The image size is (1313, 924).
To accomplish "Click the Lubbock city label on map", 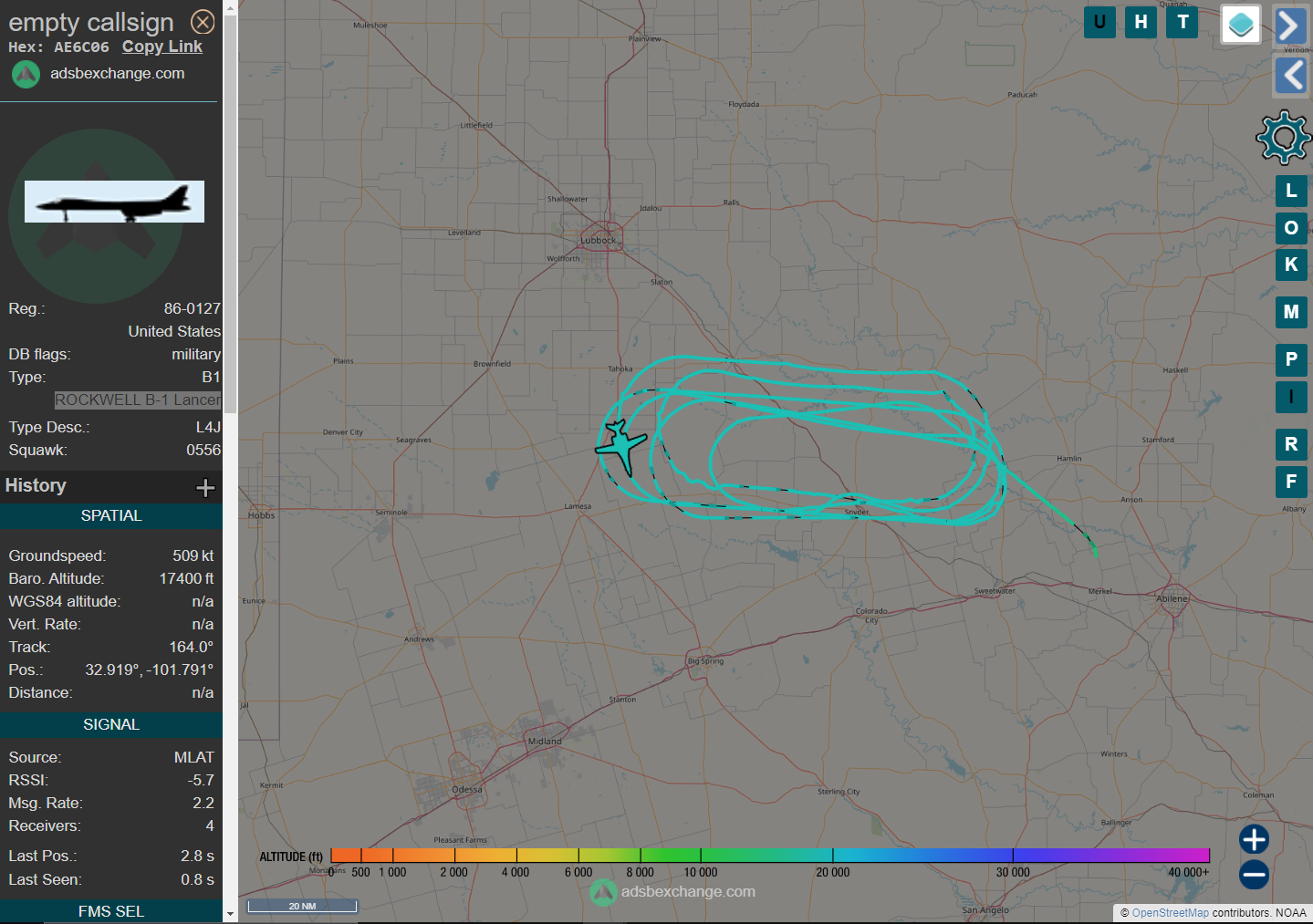I will click(598, 241).
